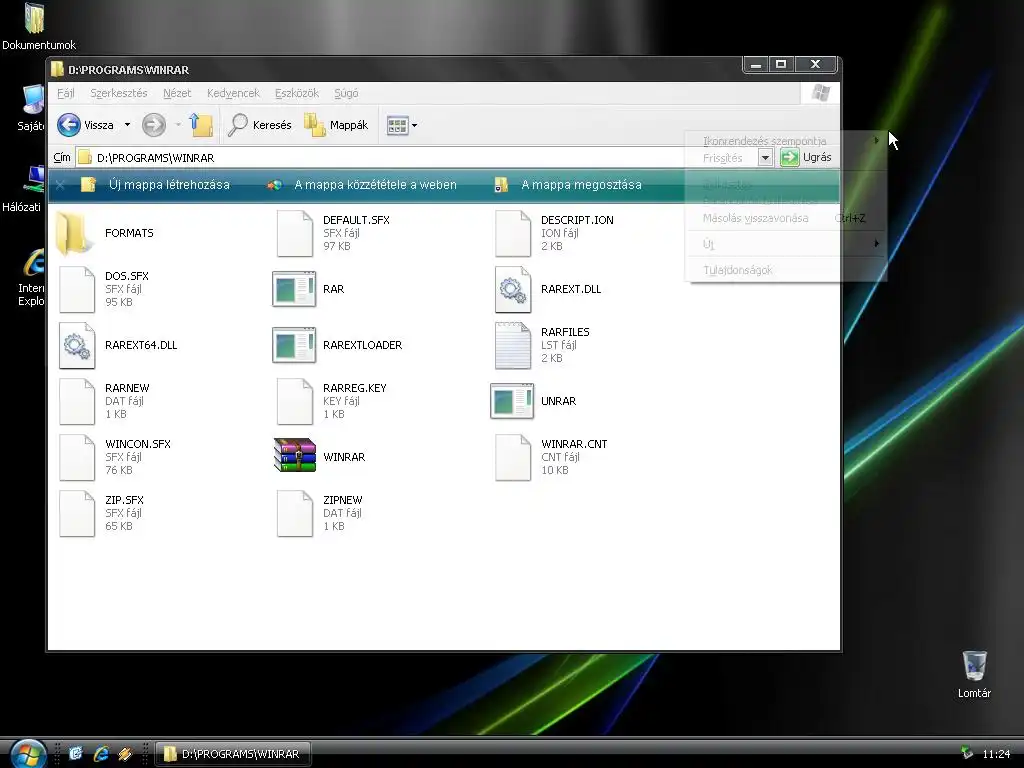Click the Vissza back arrow button
This screenshot has width=1024, height=768.
(85, 125)
